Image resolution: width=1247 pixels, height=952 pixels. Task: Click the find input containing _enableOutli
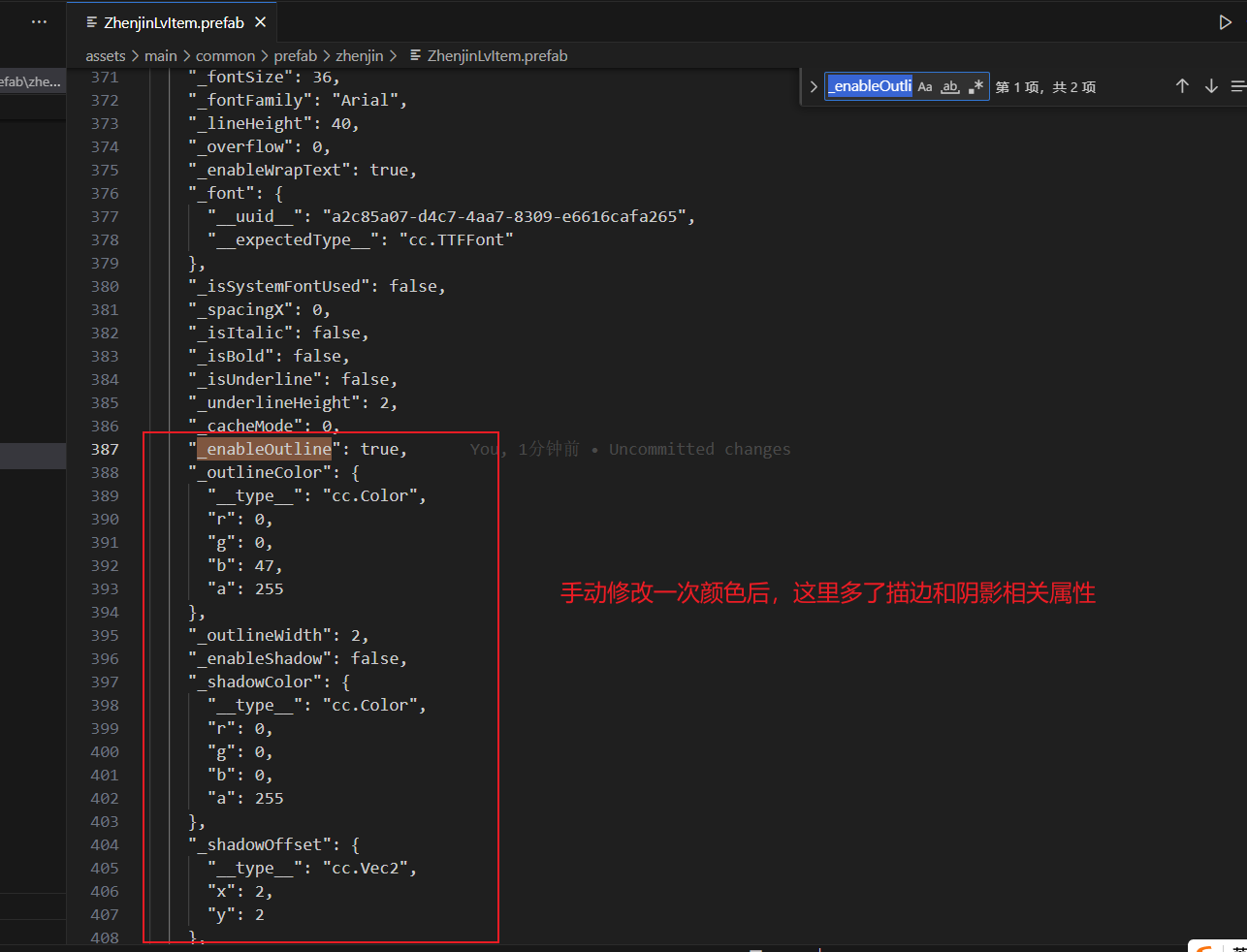pyautogui.click(x=870, y=86)
